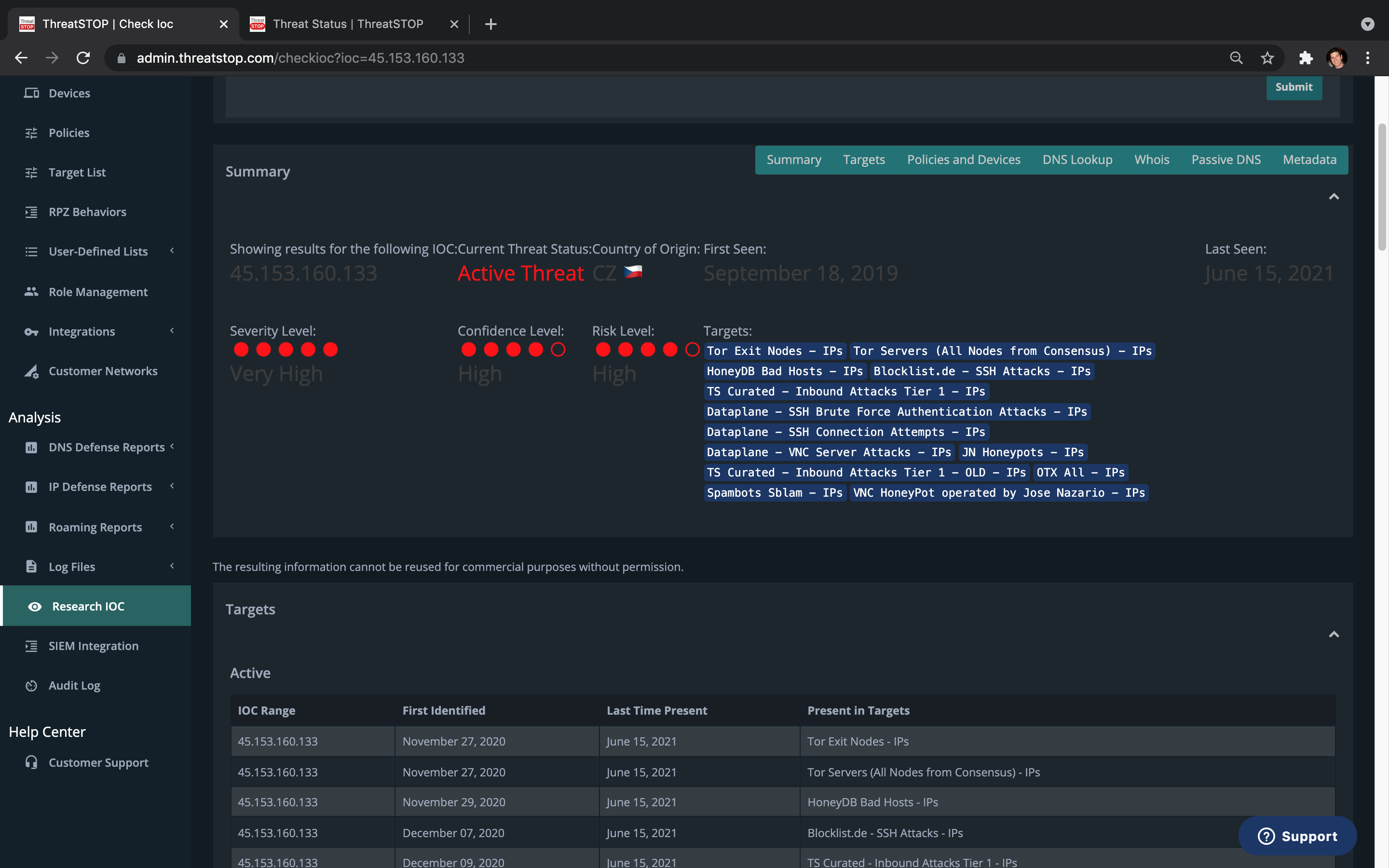Switch to the Whois tab
This screenshot has width=1389, height=868.
pyautogui.click(x=1151, y=160)
